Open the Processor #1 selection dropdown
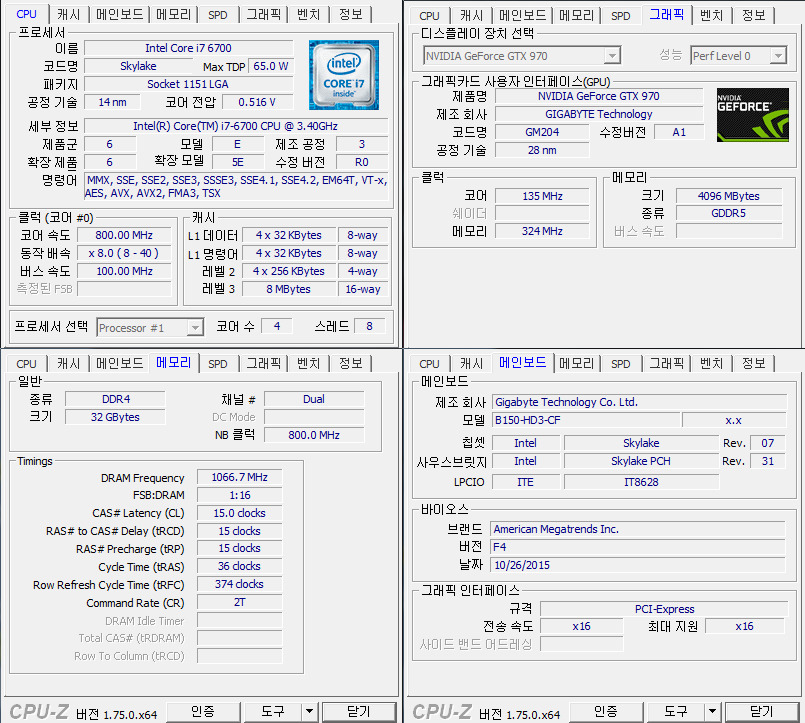Screen dimensions: 805x723 (x=195, y=327)
